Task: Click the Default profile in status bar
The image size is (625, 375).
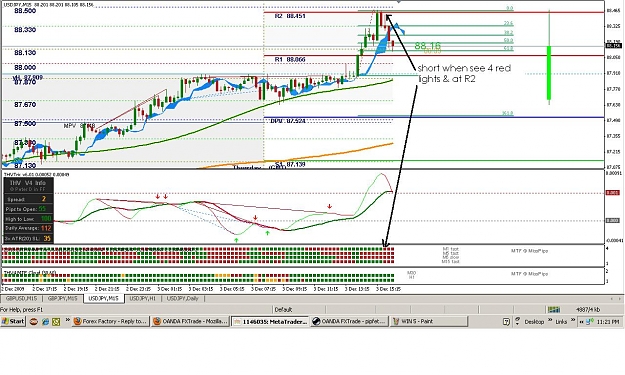Action: [x=283, y=310]
